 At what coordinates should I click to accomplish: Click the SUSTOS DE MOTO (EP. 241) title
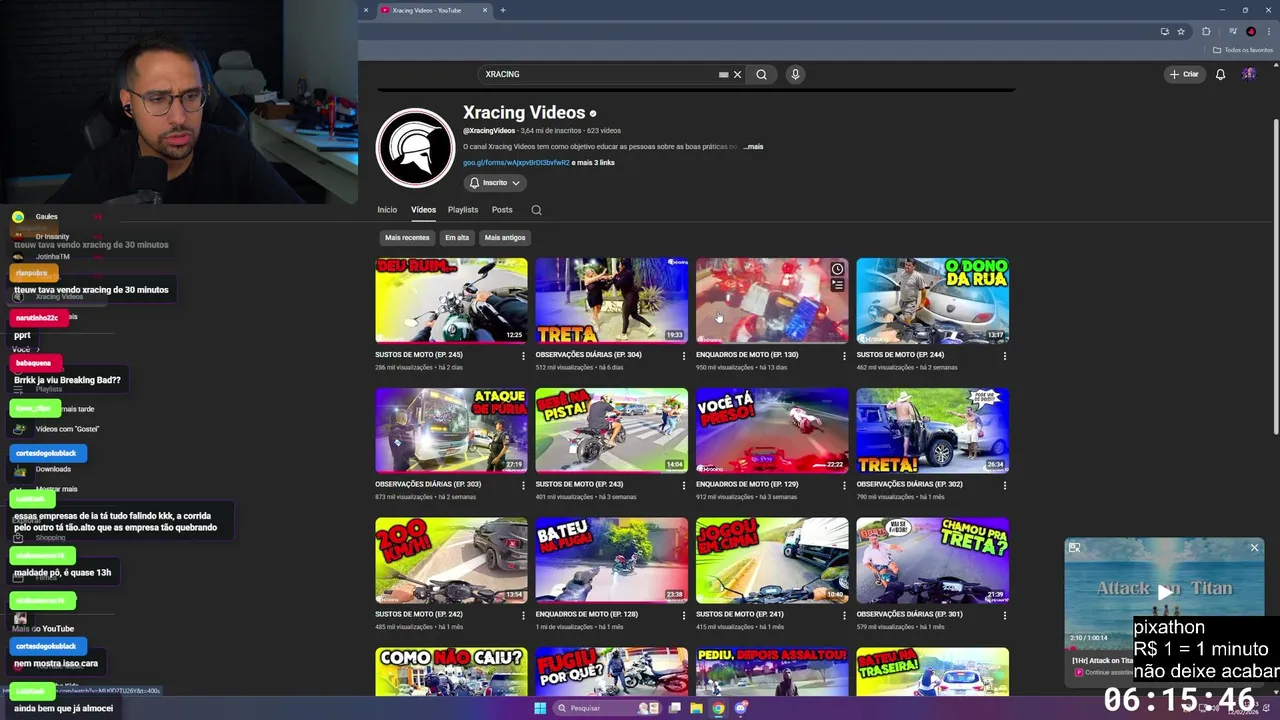pyautogui.click(x=740, y=614)
